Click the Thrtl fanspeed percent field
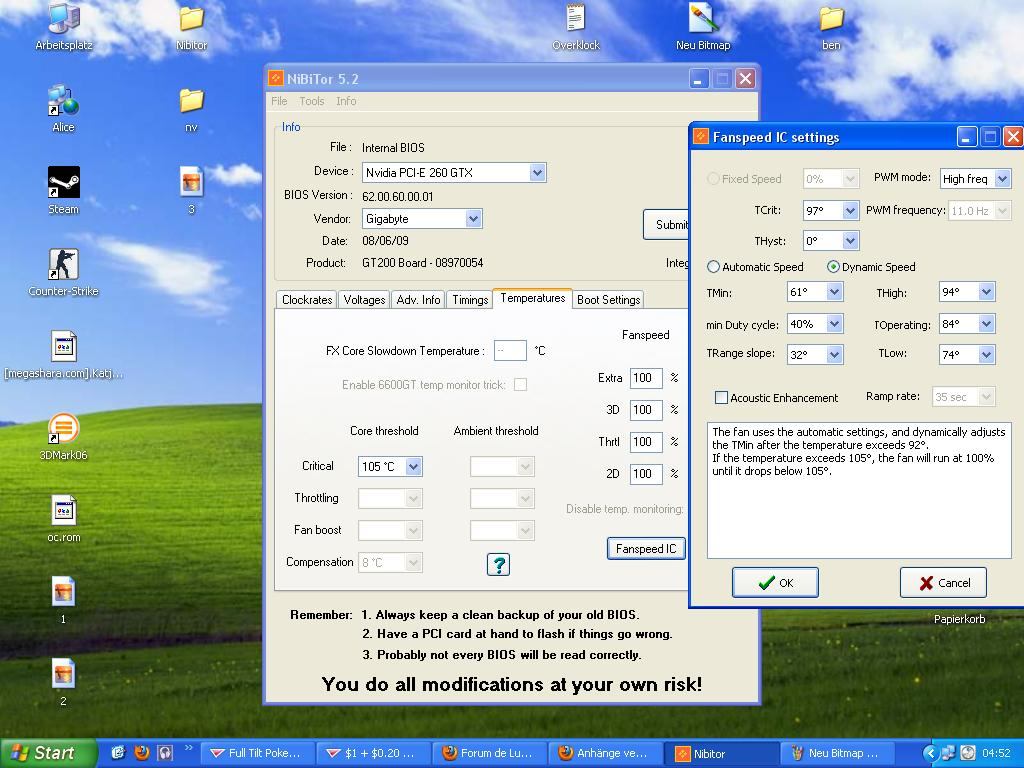Image resolution: width=1024 pixels, height=768 pixels. coord(646,441)
